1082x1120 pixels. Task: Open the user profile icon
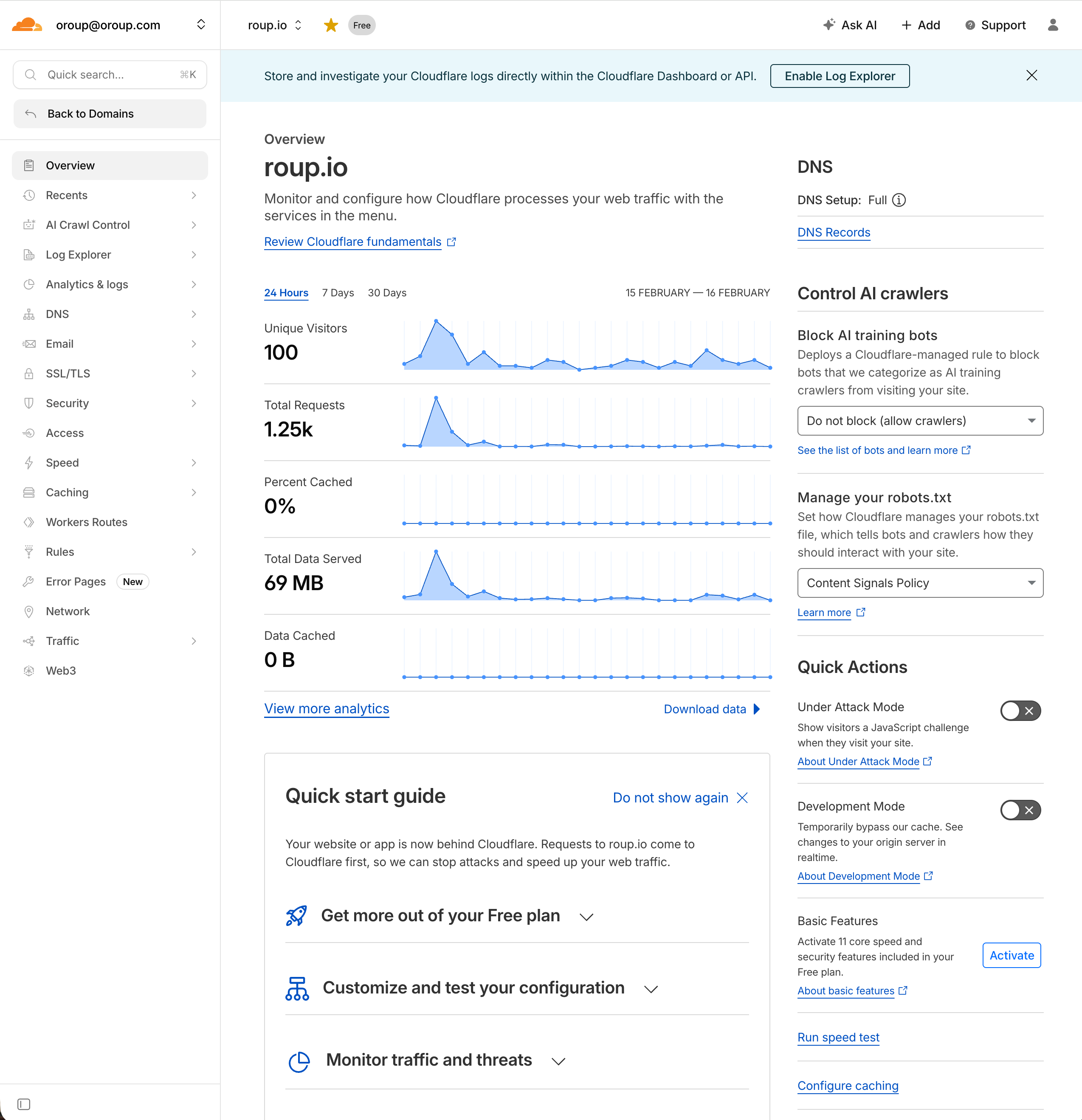coord(1052,25)
